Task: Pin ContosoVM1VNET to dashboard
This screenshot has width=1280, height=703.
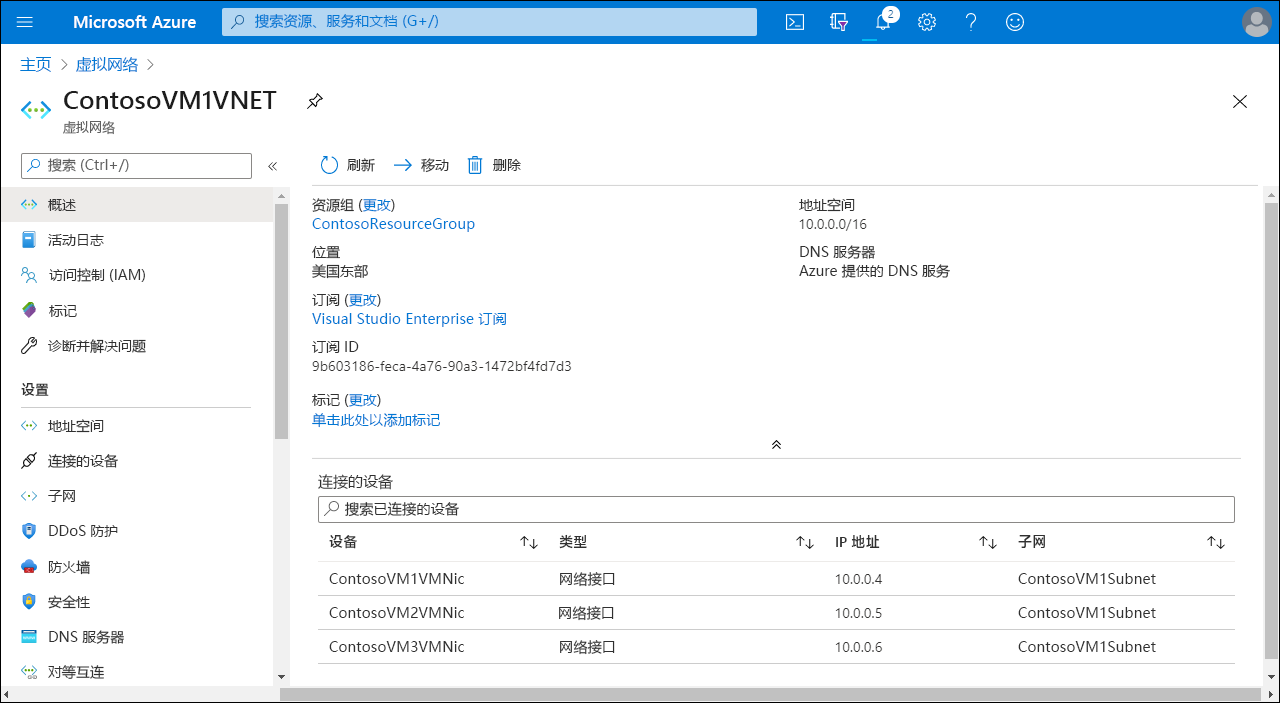Action: coord(314,101)
